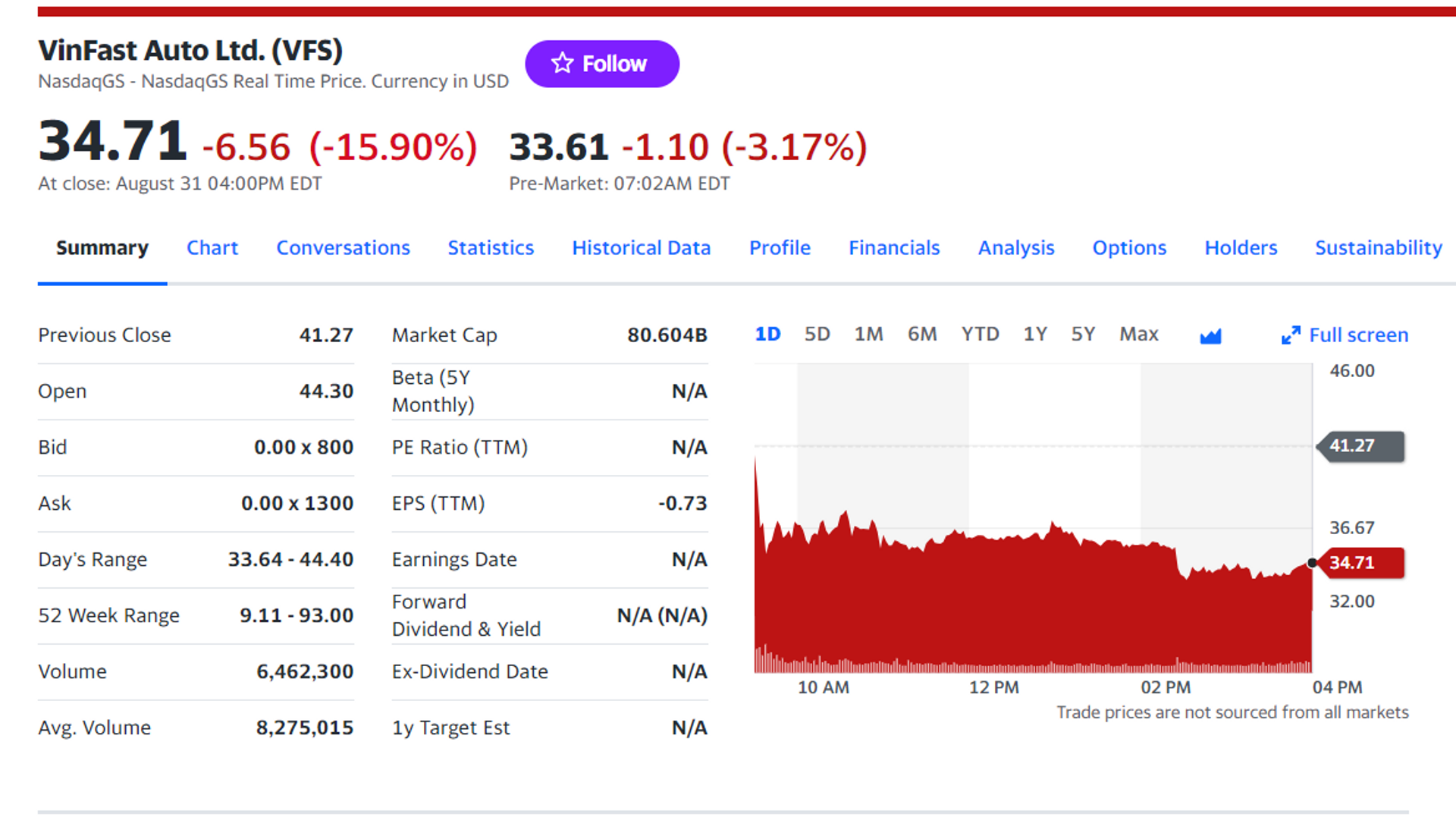The image size is (1456, 830).
Task: Click the -1.10 (-3.17%) pre-market change
Action: click(x=744, y=146)
